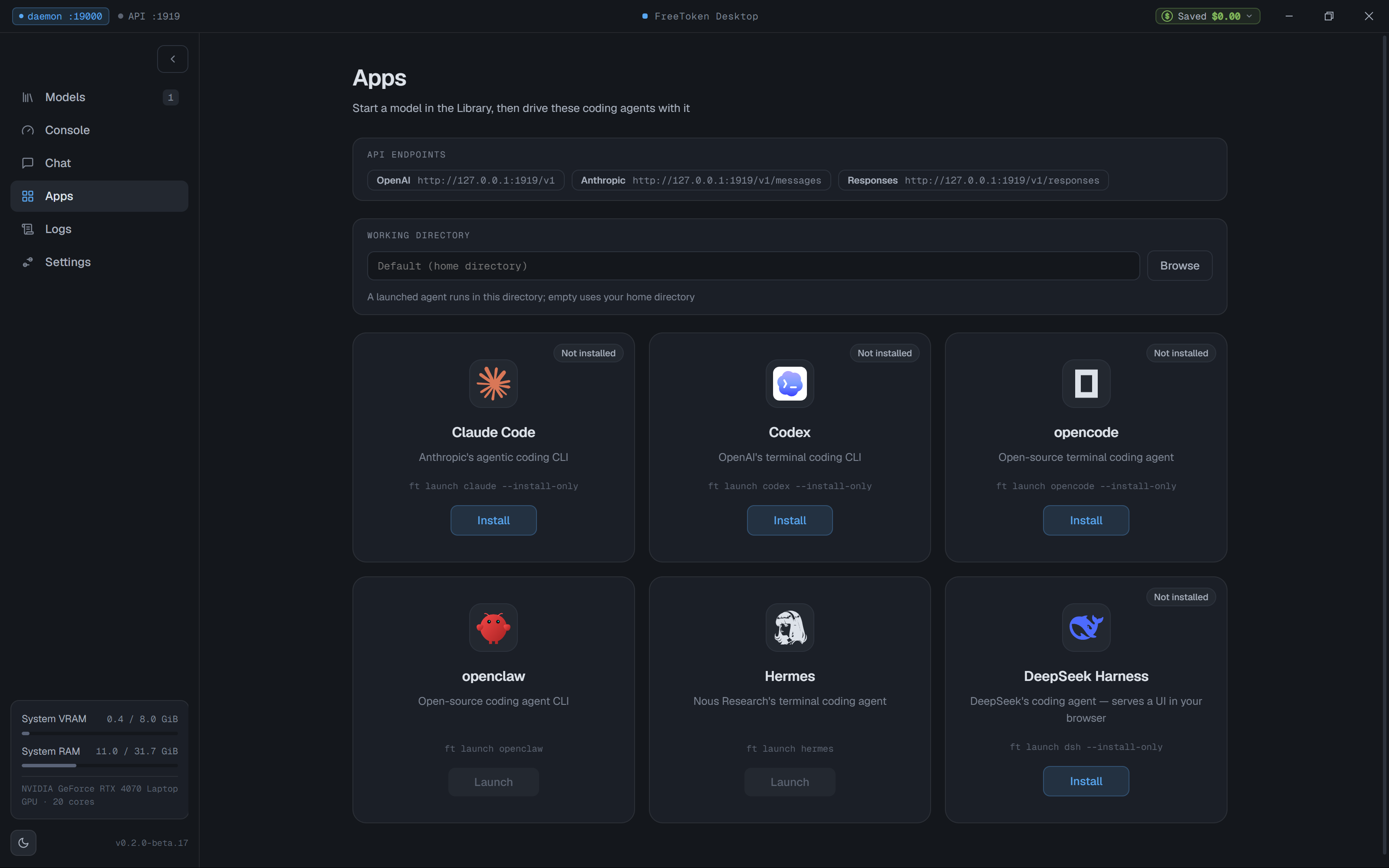The height and width of the screenshot is (868, 1389).
Task: Click the 'ft launch openclaw' command text
Action: point(493,749)
